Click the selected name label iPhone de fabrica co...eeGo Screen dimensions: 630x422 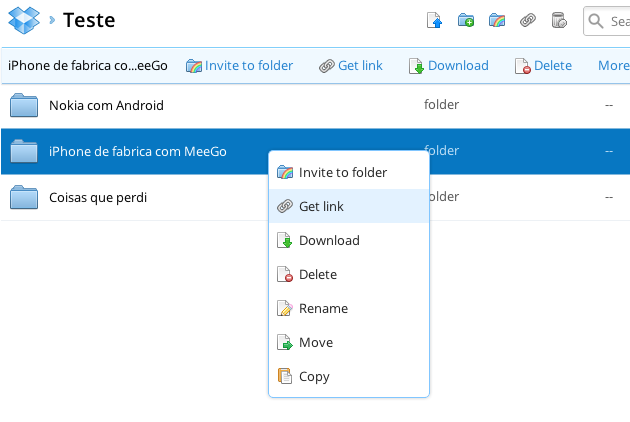pos(88,66)
